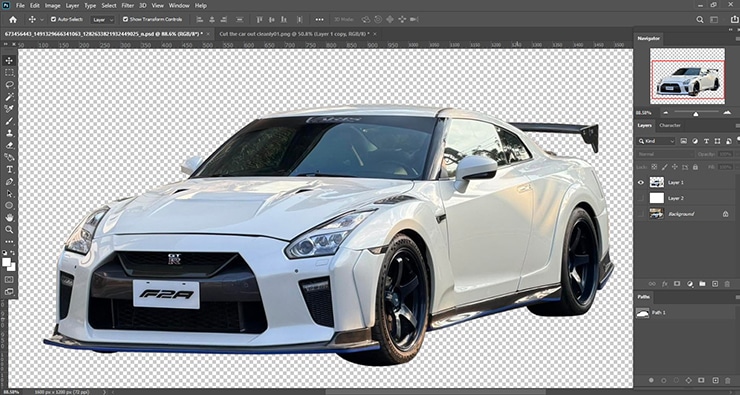Screen dimensions: 740x395
Task: Click the Navigator preview thumbnail
Action: (687, 76)
